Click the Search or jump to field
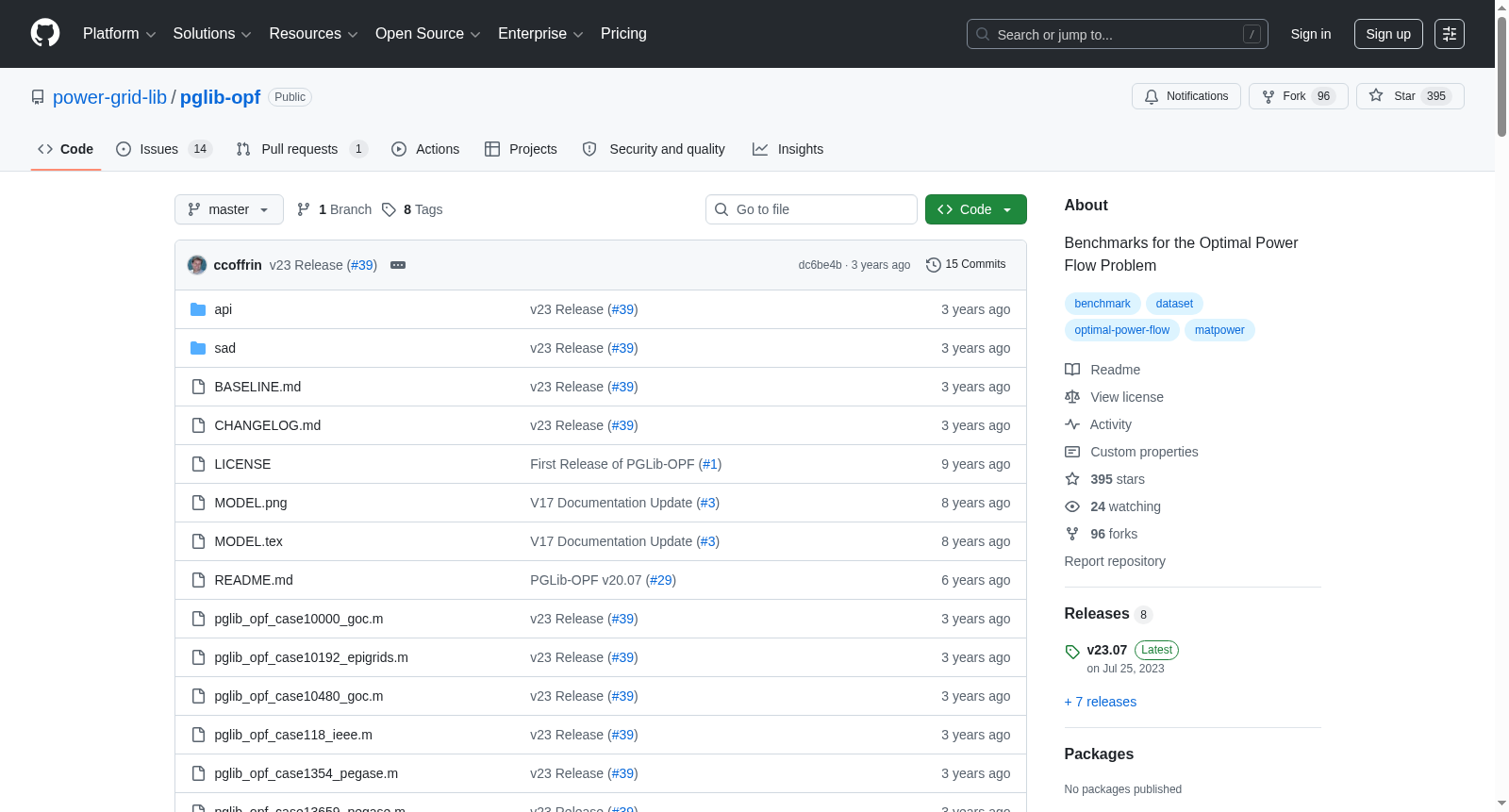The width and height of the screenshot is (1509, 812). pyautogui.click(x=1118, y=34)
